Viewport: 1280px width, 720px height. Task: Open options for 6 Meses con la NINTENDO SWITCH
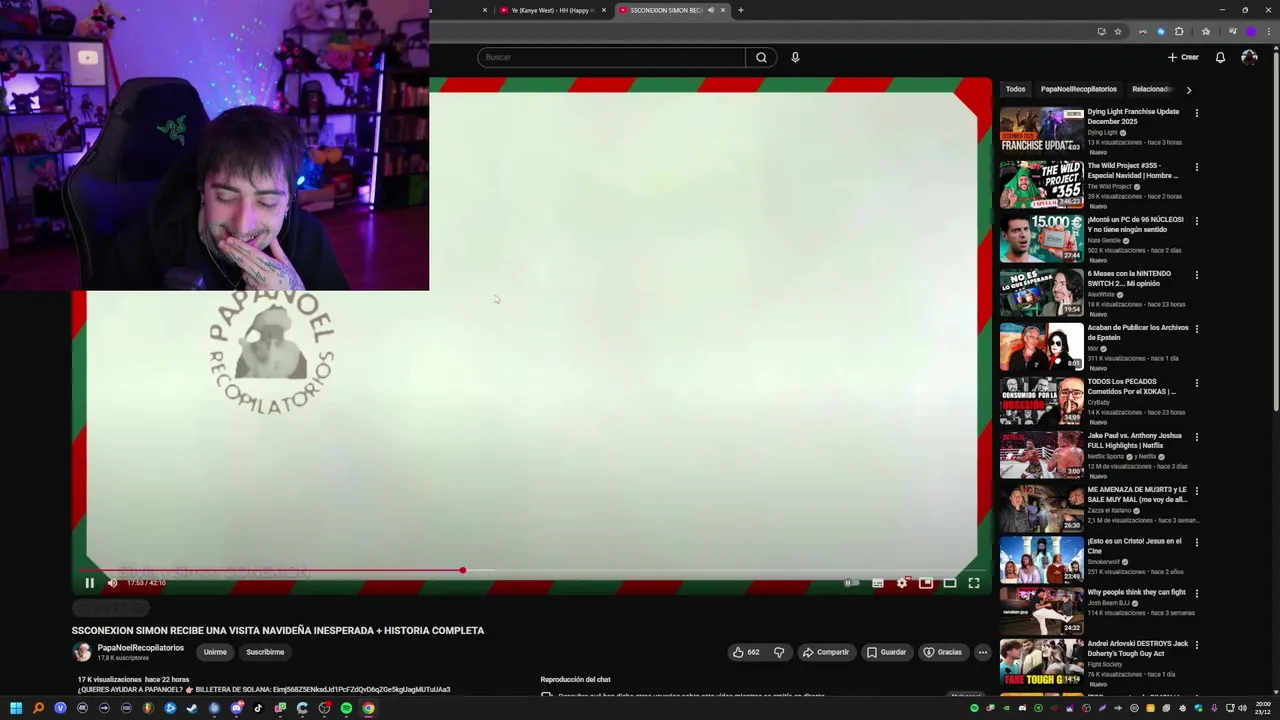[1196, 275]
